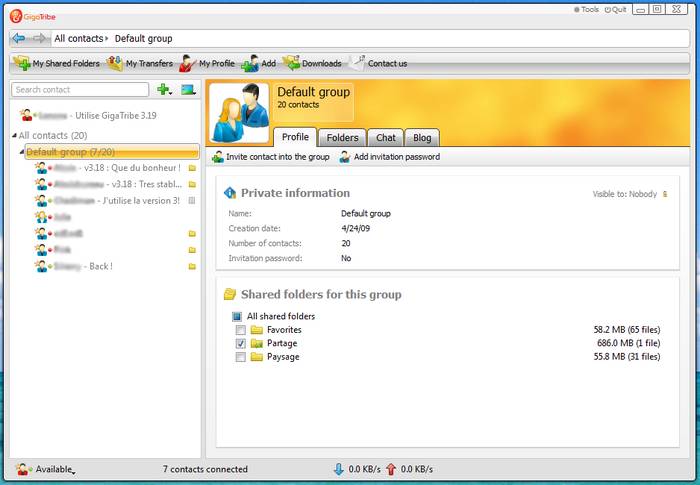Click the creation date 4/24/09 value

pos(355,229)
